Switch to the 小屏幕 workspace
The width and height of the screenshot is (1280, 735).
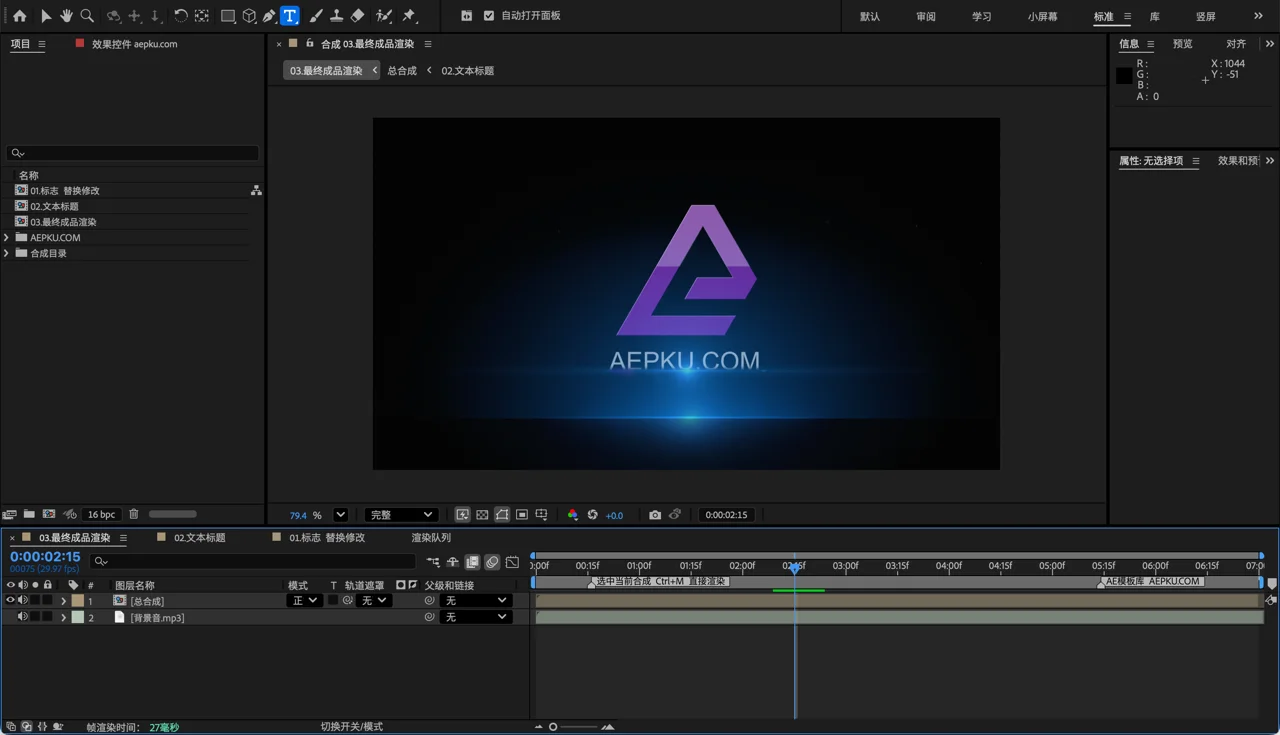pos(1043,17)
